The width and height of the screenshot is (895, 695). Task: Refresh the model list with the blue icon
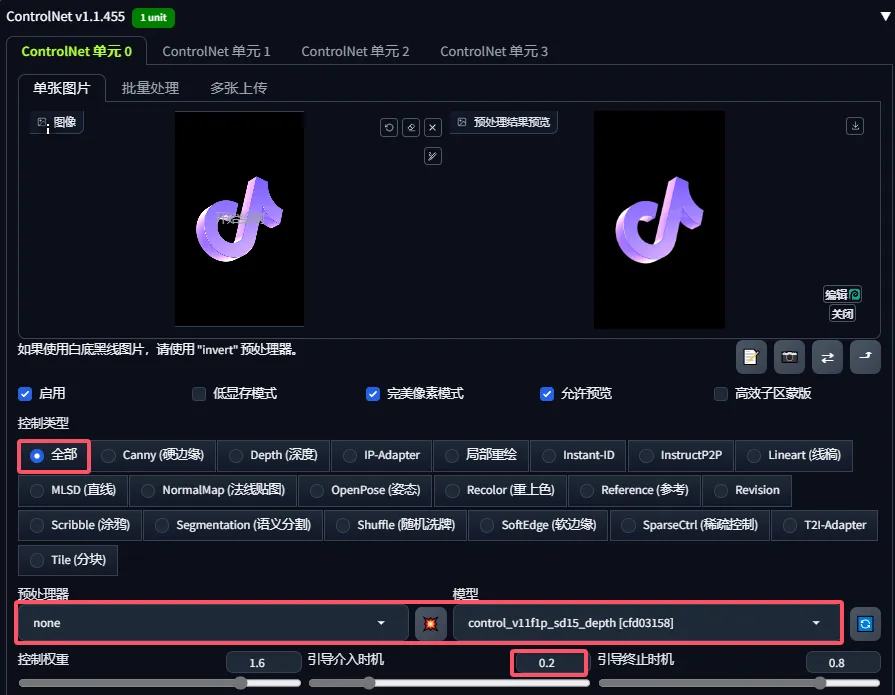[x=865, y=624]
